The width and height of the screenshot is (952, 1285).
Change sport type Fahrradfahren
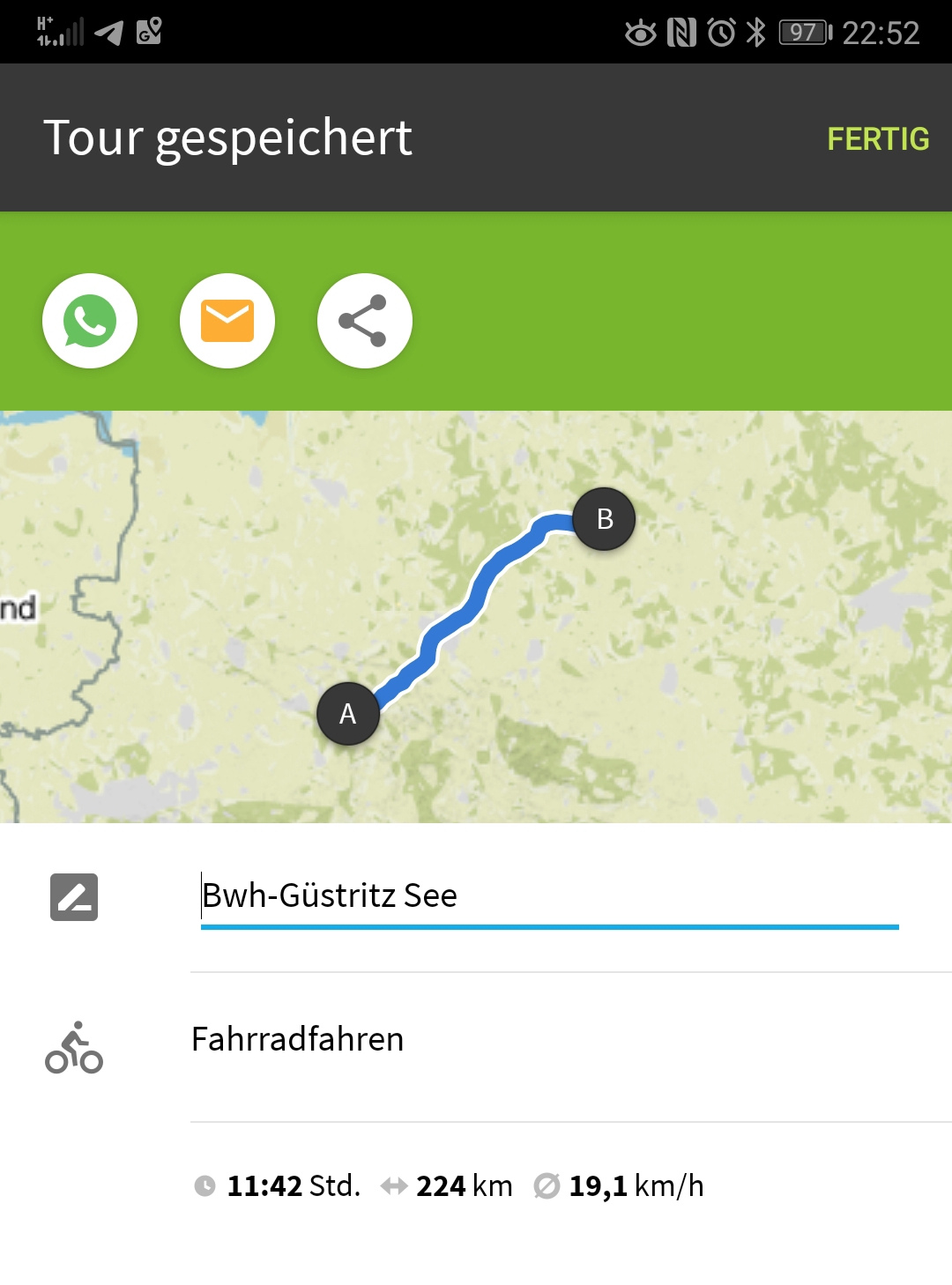coord(298,1039)
